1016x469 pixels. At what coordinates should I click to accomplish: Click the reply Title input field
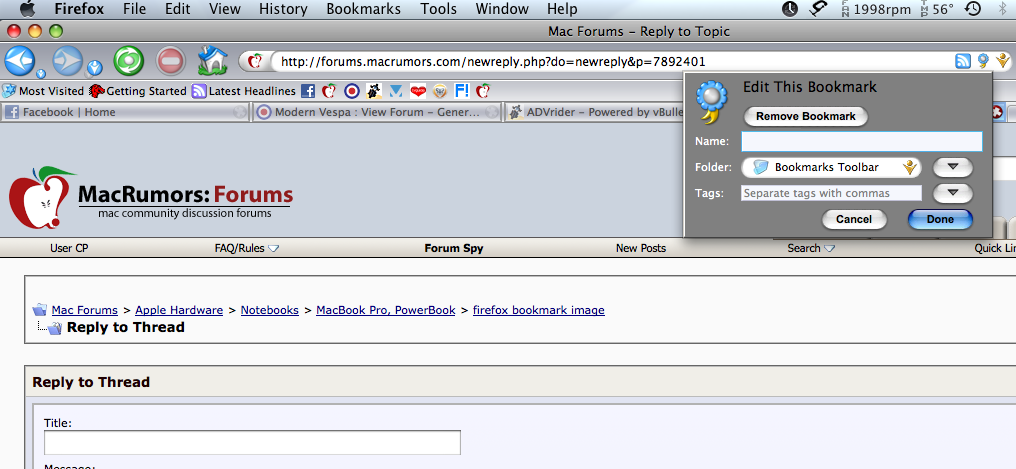tap(252, 442)
